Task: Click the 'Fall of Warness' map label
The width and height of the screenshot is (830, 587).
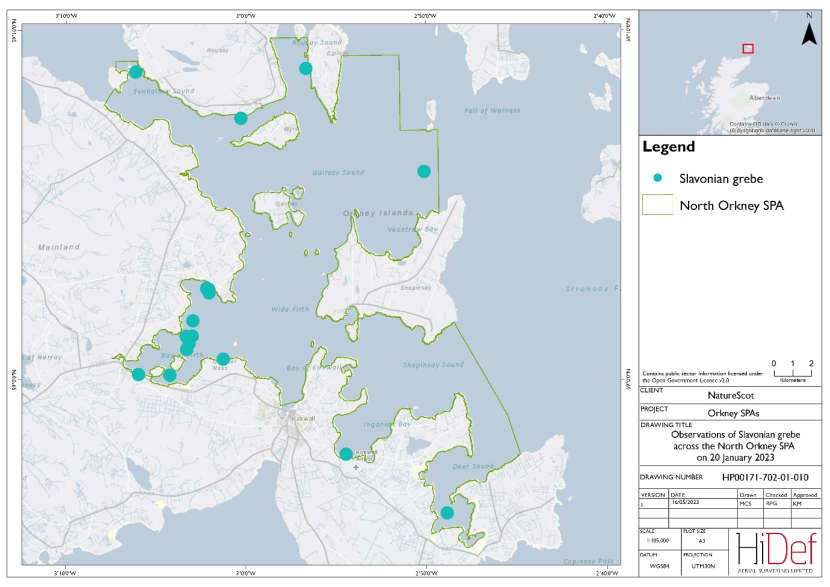Action: 492,111
